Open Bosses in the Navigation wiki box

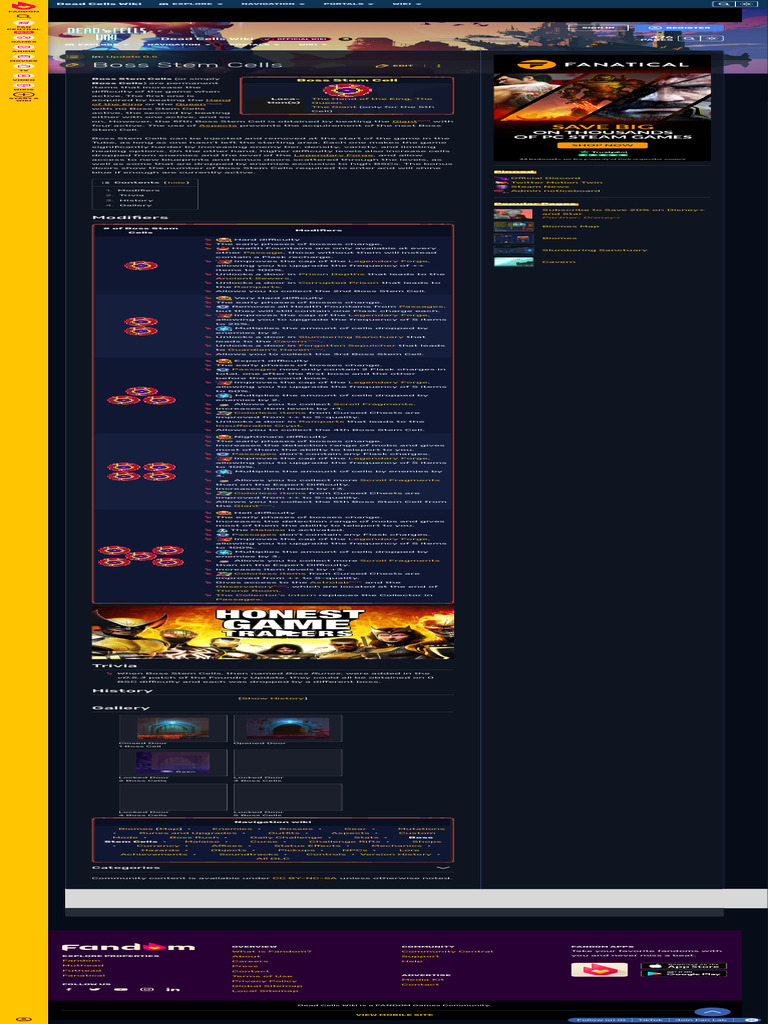pos(296,829)
